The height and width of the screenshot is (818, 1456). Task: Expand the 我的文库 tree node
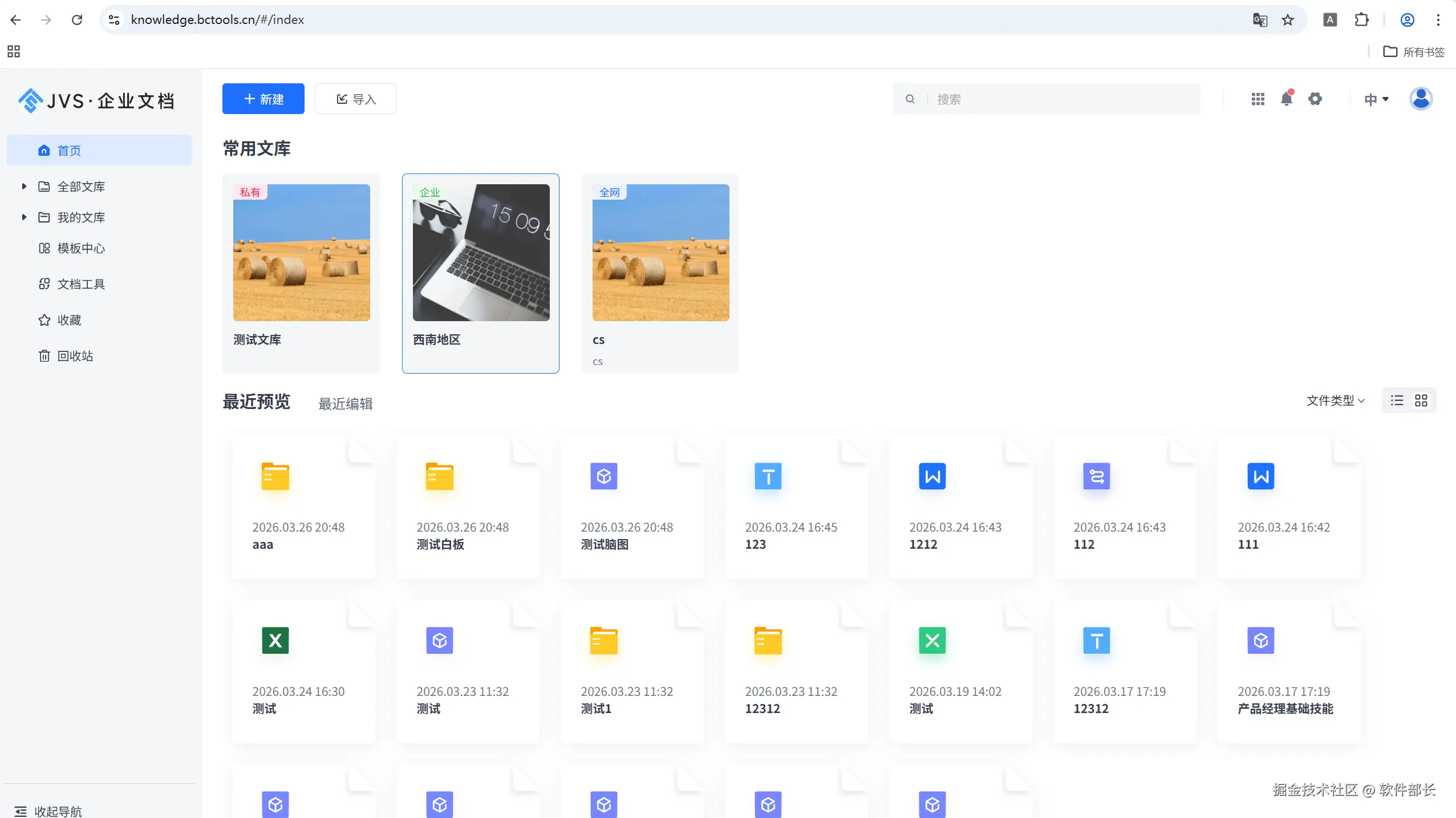[24, 217]
